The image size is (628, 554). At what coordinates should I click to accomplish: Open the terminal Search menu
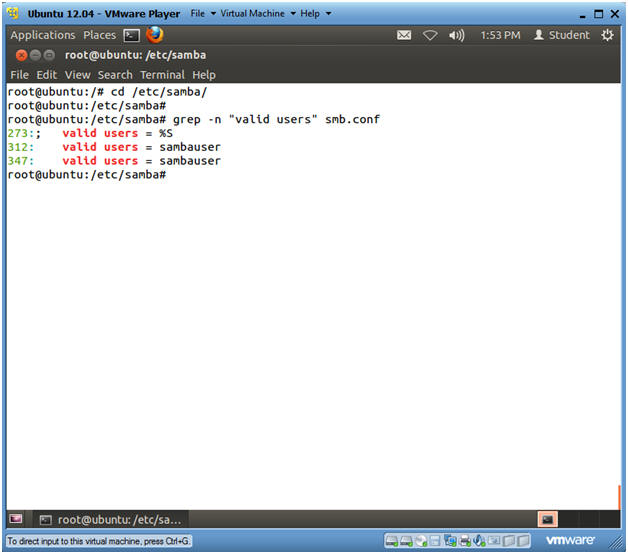click(x=115, y=75)
